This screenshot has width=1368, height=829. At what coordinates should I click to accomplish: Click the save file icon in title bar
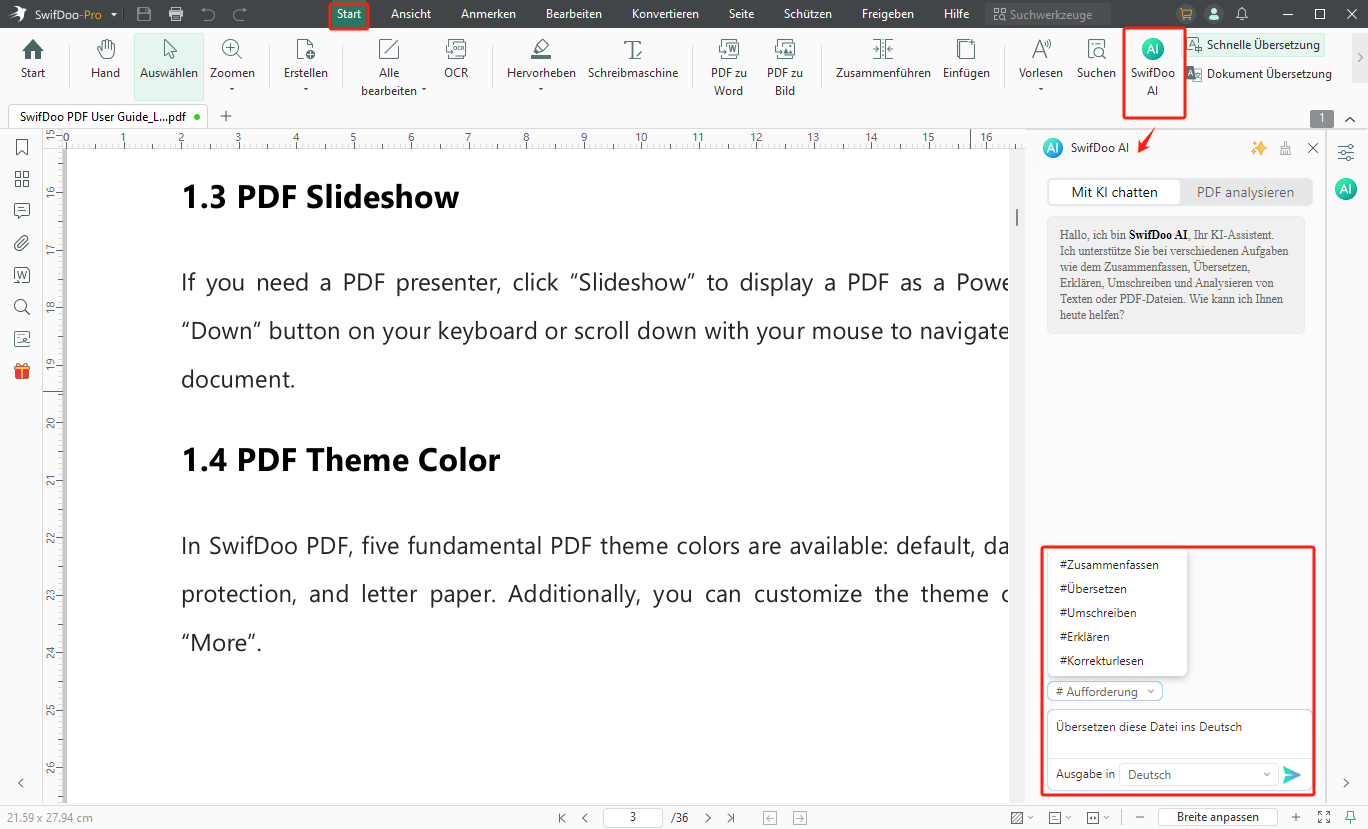144,14
